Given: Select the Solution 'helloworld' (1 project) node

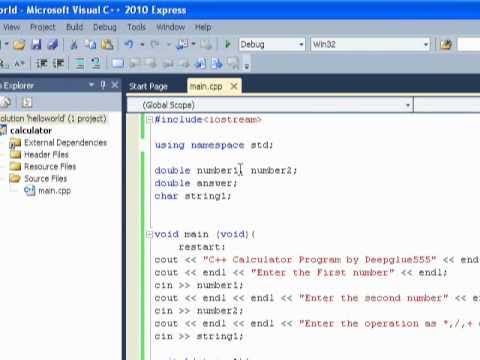Looking at the screenshot, I should [x=53, y=118].
